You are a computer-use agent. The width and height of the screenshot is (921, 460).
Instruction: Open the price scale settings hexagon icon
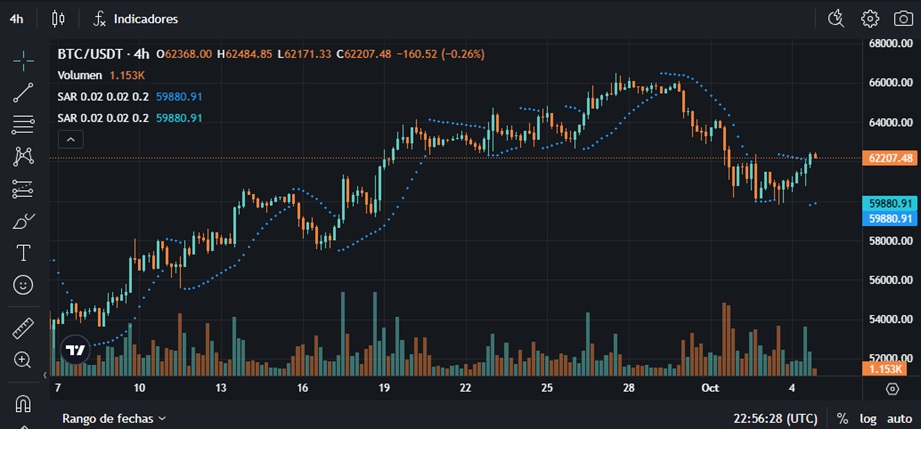[x=892, y=389]
